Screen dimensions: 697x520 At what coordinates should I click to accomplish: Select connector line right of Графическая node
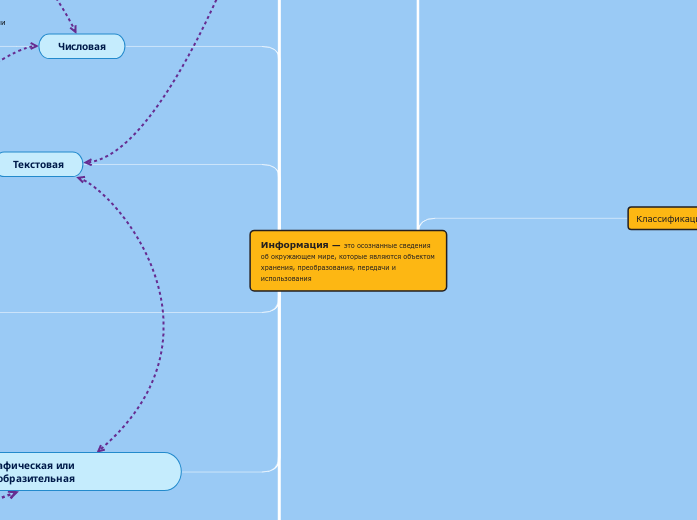[230, 471]
